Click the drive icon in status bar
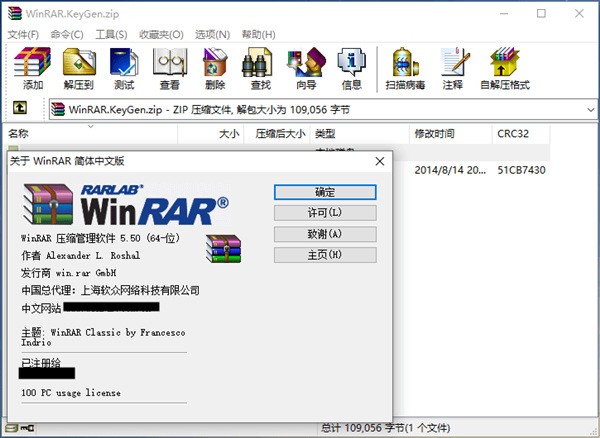This screenshot has width=600, height=438. pyautogui.click(x=11, y=428)
